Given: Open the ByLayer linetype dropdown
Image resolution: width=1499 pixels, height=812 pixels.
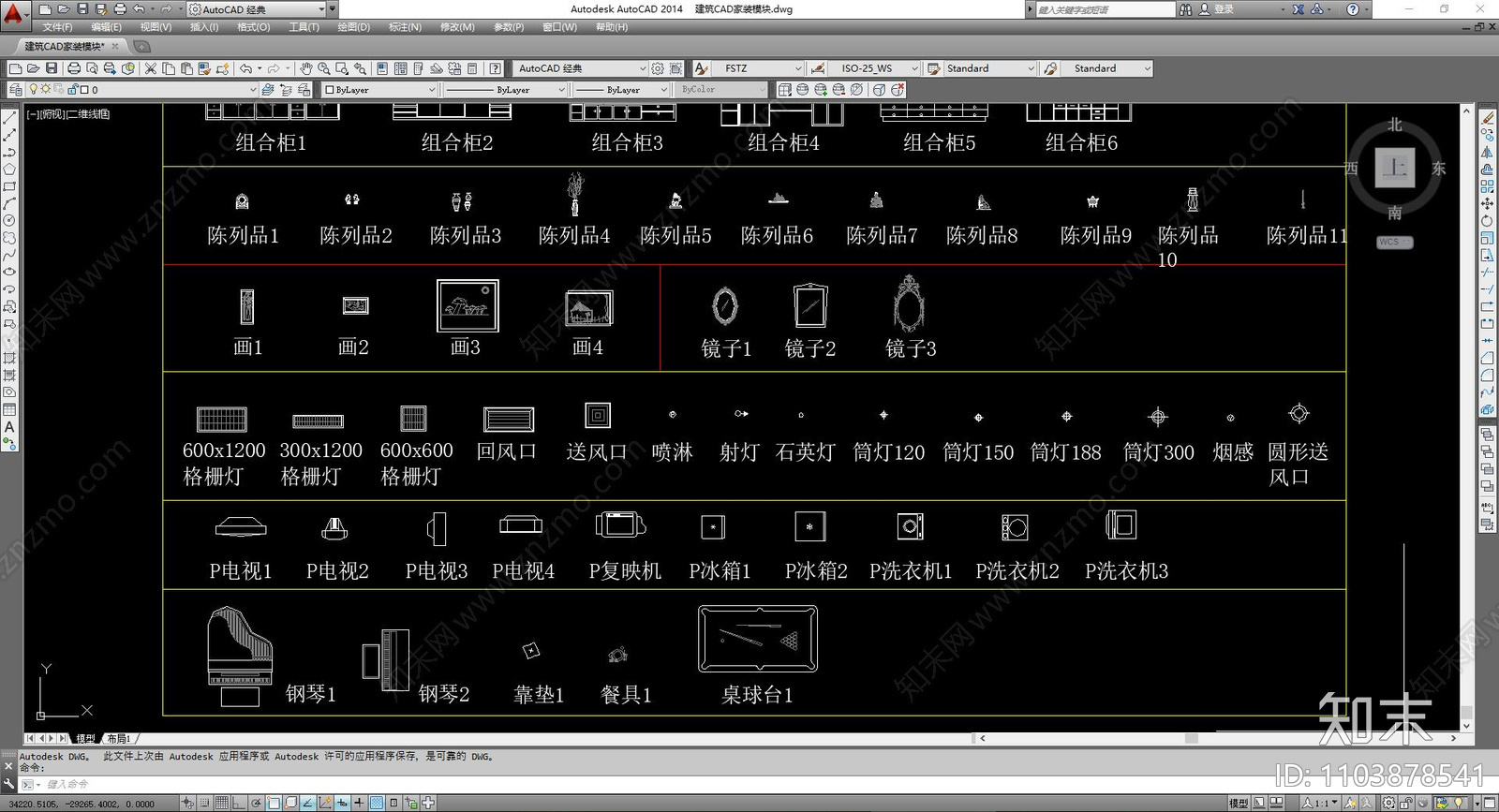Looking at the screenshot, I should (x=561, y=90).
